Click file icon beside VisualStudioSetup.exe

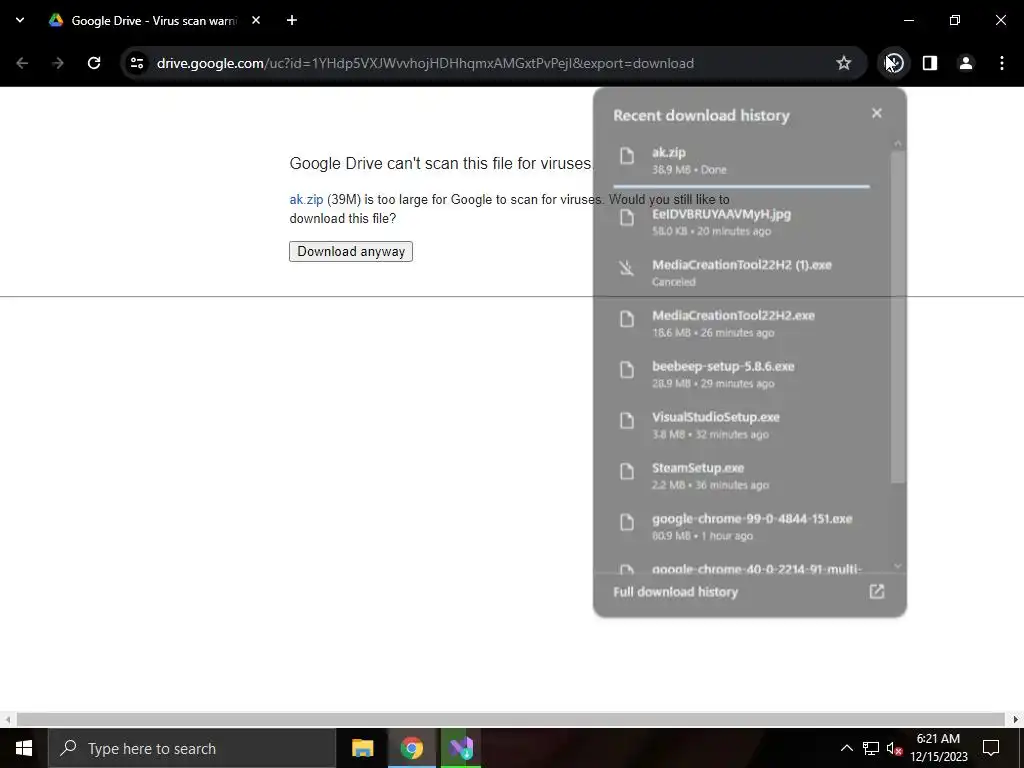click(627, 421)
